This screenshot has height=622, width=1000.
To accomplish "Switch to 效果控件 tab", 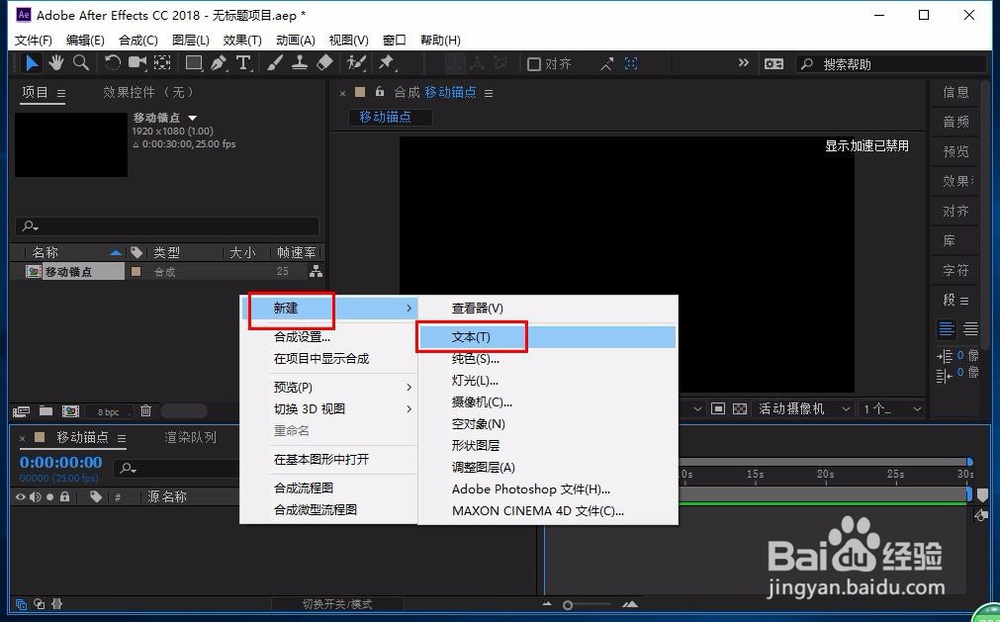I will pos(148,93).
